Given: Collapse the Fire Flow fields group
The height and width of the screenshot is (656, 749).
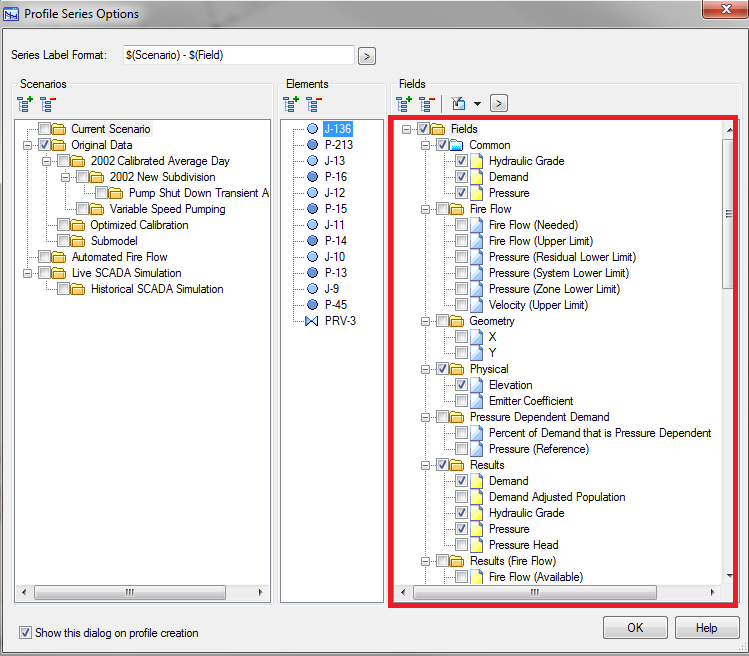Looking at the screenshot, I should (x=425, y=209).
